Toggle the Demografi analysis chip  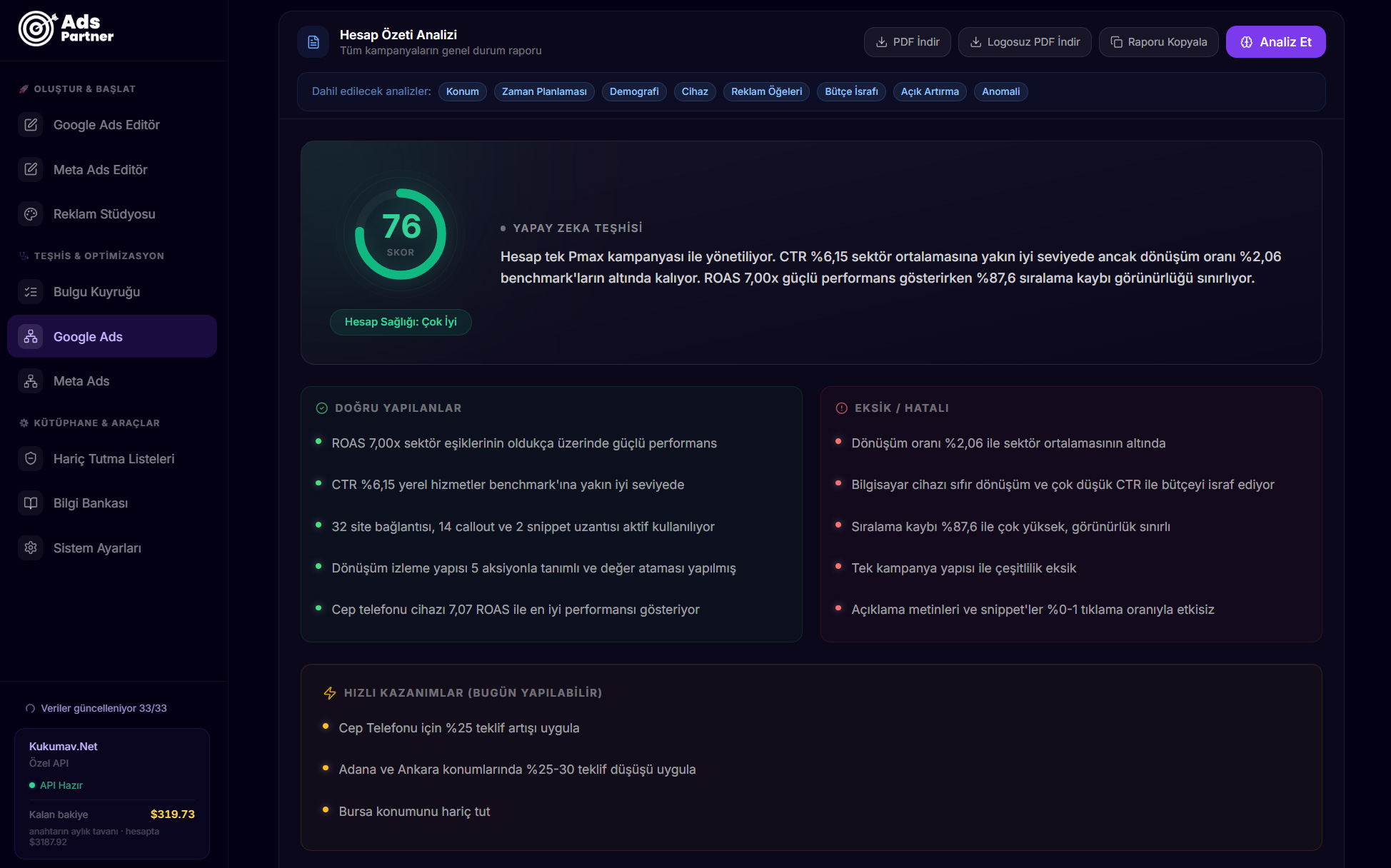click(634, 91)
